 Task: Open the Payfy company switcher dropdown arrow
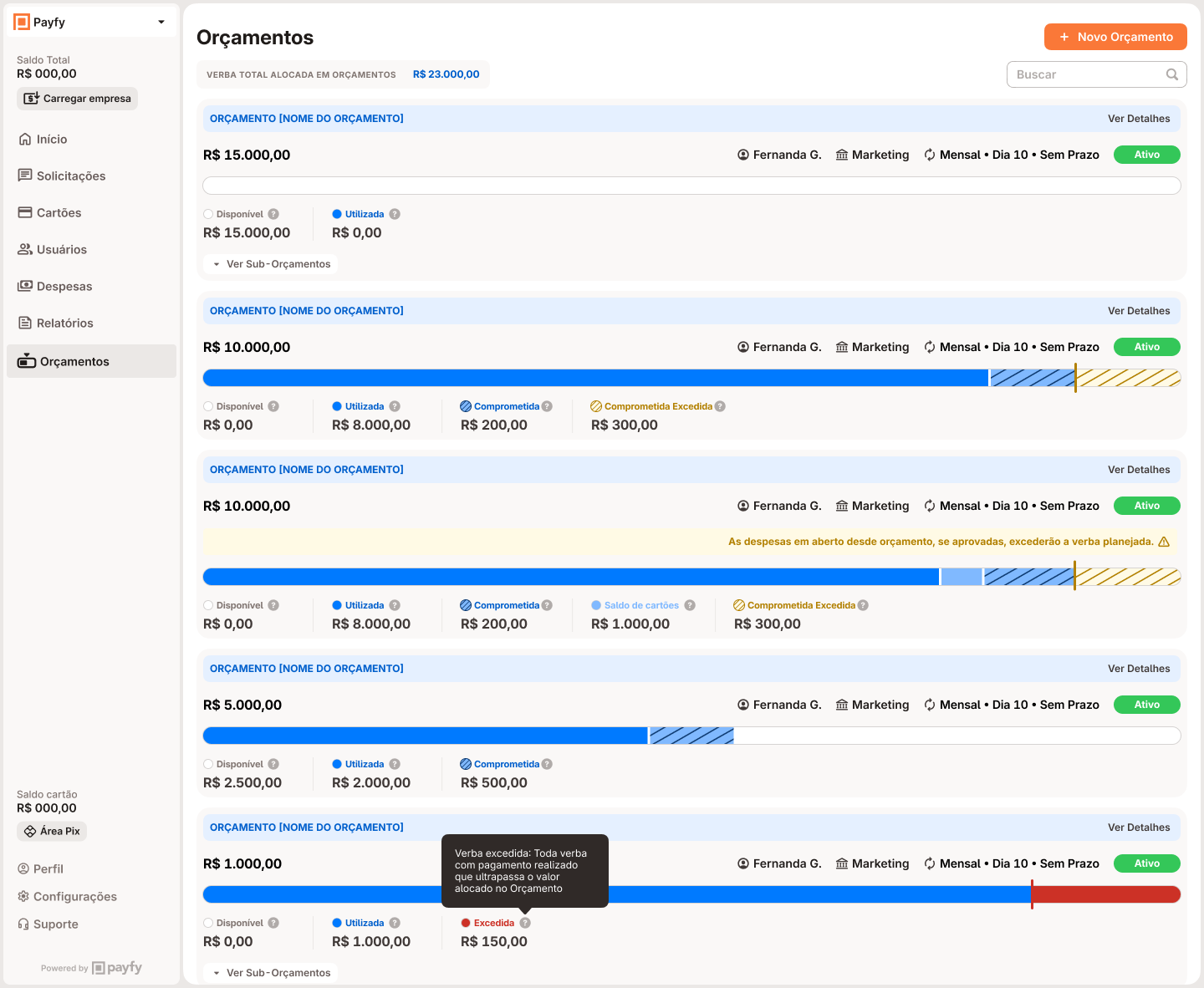tap(161, 23)
